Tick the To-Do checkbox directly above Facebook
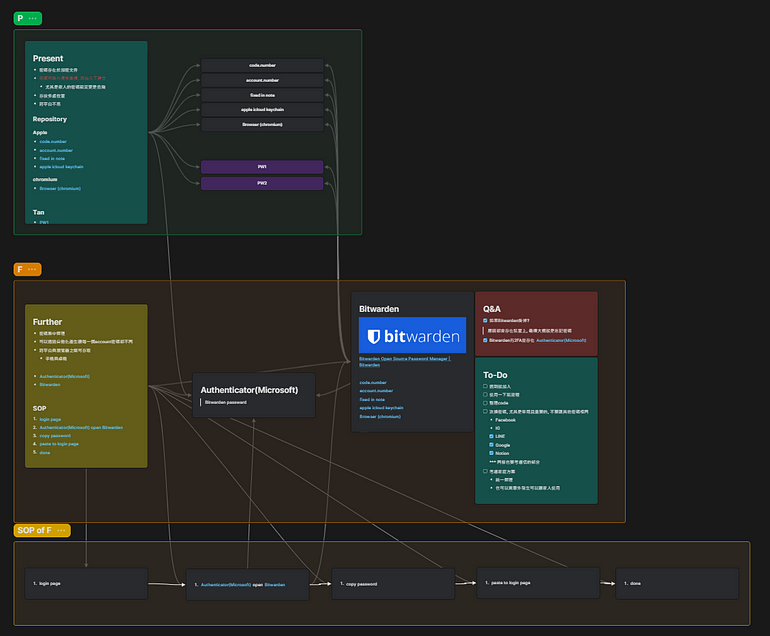This screenshot has height=636, width=770. [x=485, y=411]
